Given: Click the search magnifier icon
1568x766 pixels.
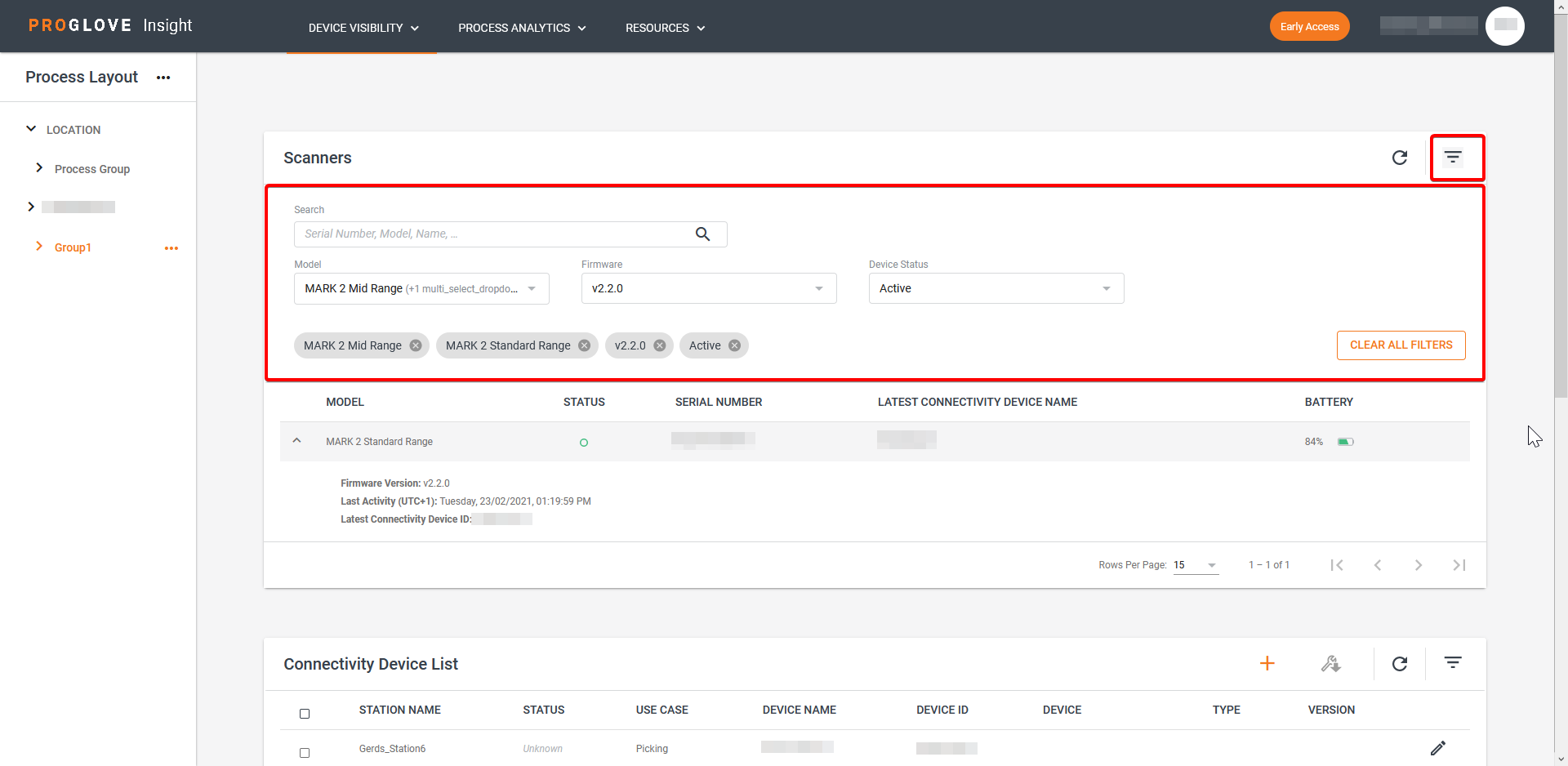Looking at the screenshot, I should (702, 234).
